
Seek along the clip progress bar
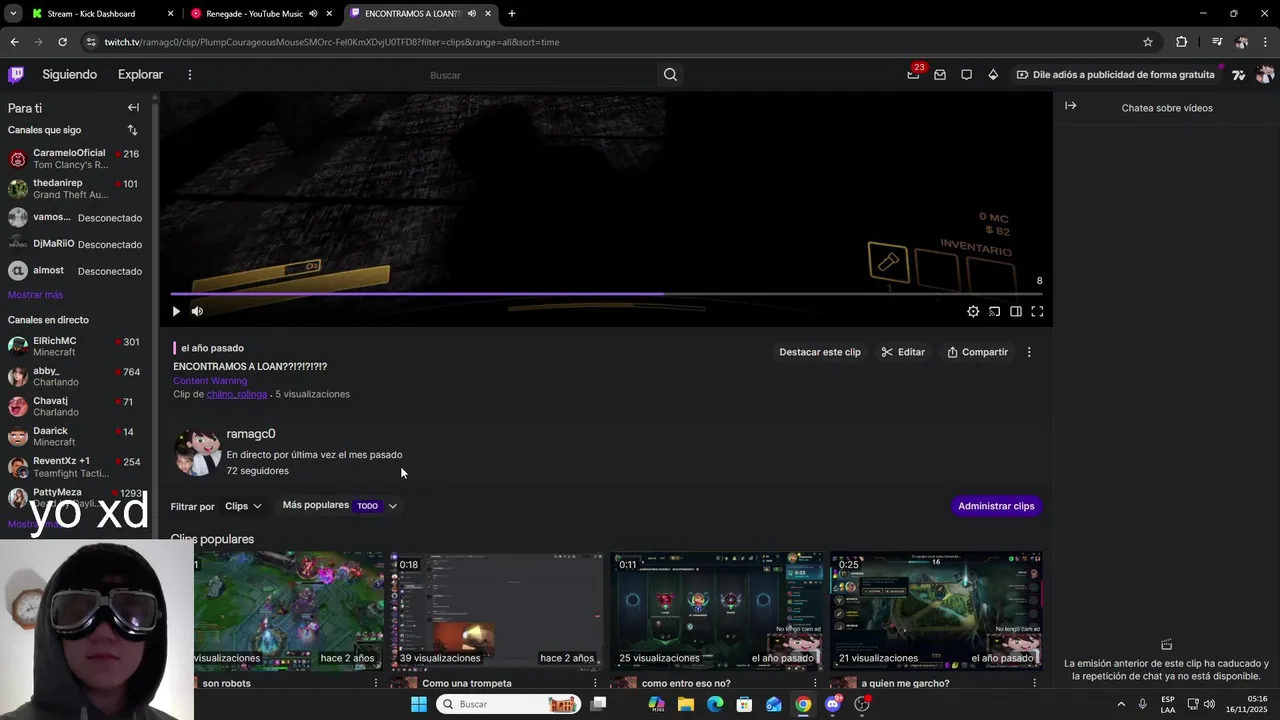(x=607, y=294)
